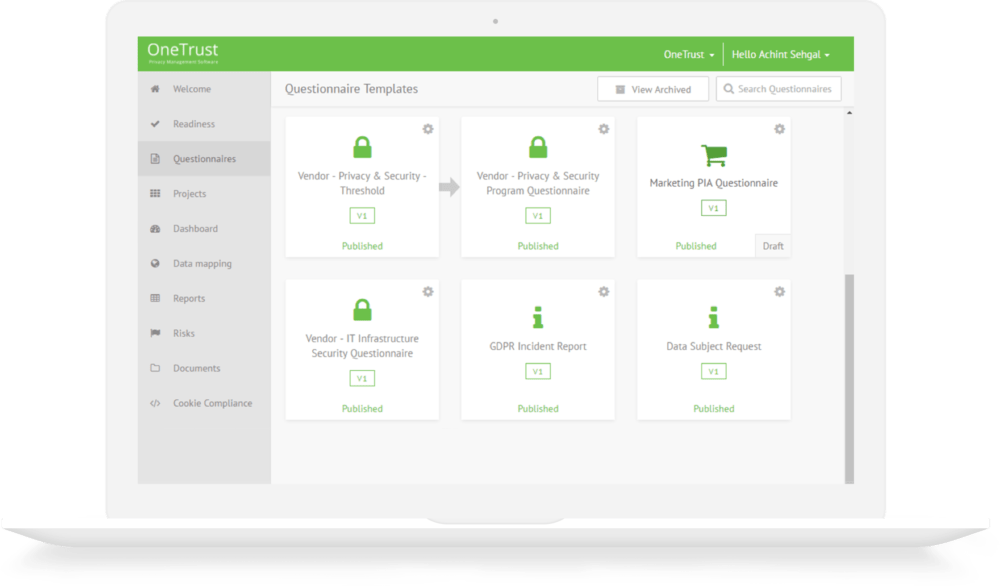The image size is (1000, 586).
Task: Open settings gear on Program Questionnaire card
Action: click(603, 129)
